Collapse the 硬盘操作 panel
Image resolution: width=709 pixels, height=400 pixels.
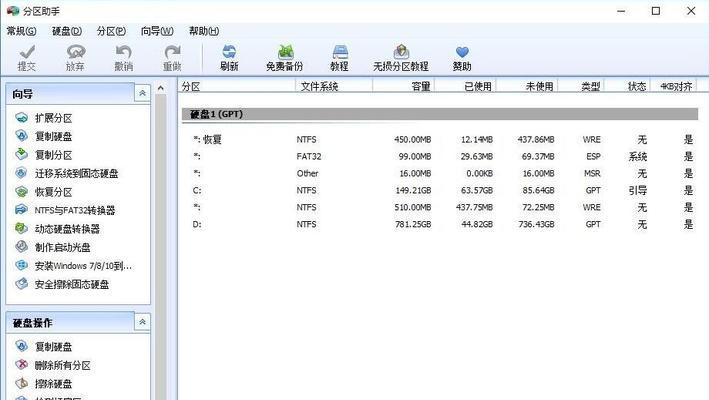(x=142, y=322)
